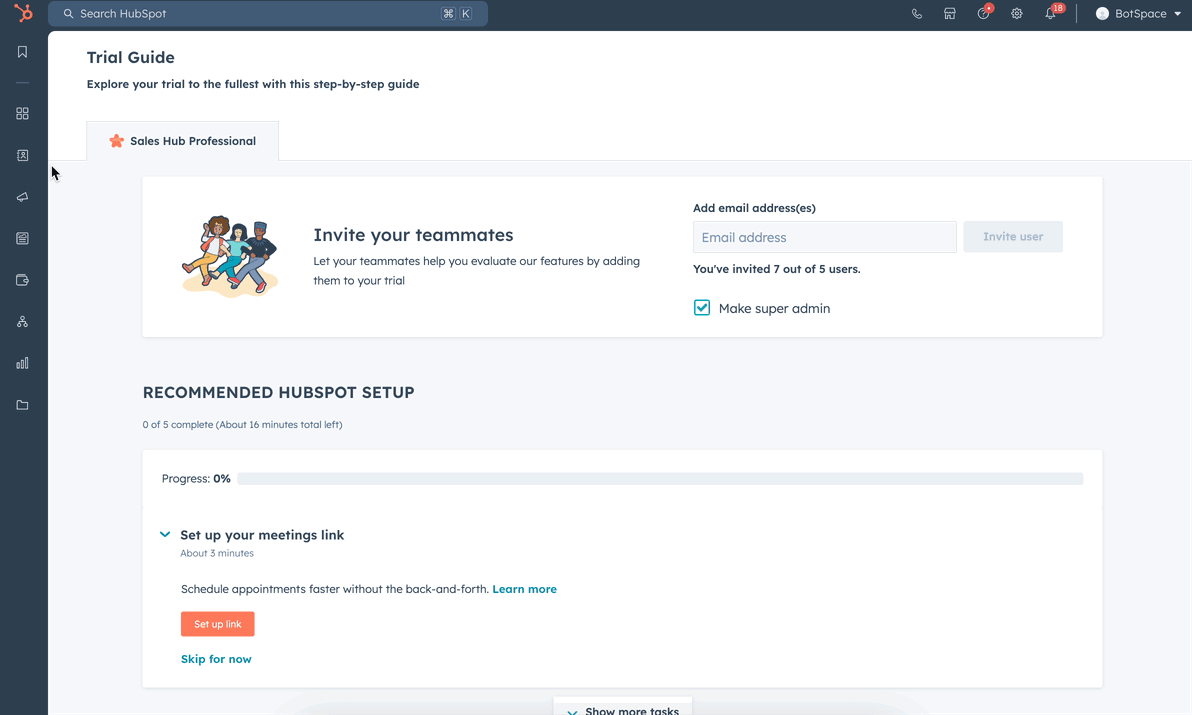Open the Automation workflows icon in sidebar

(x=22, y=321)
